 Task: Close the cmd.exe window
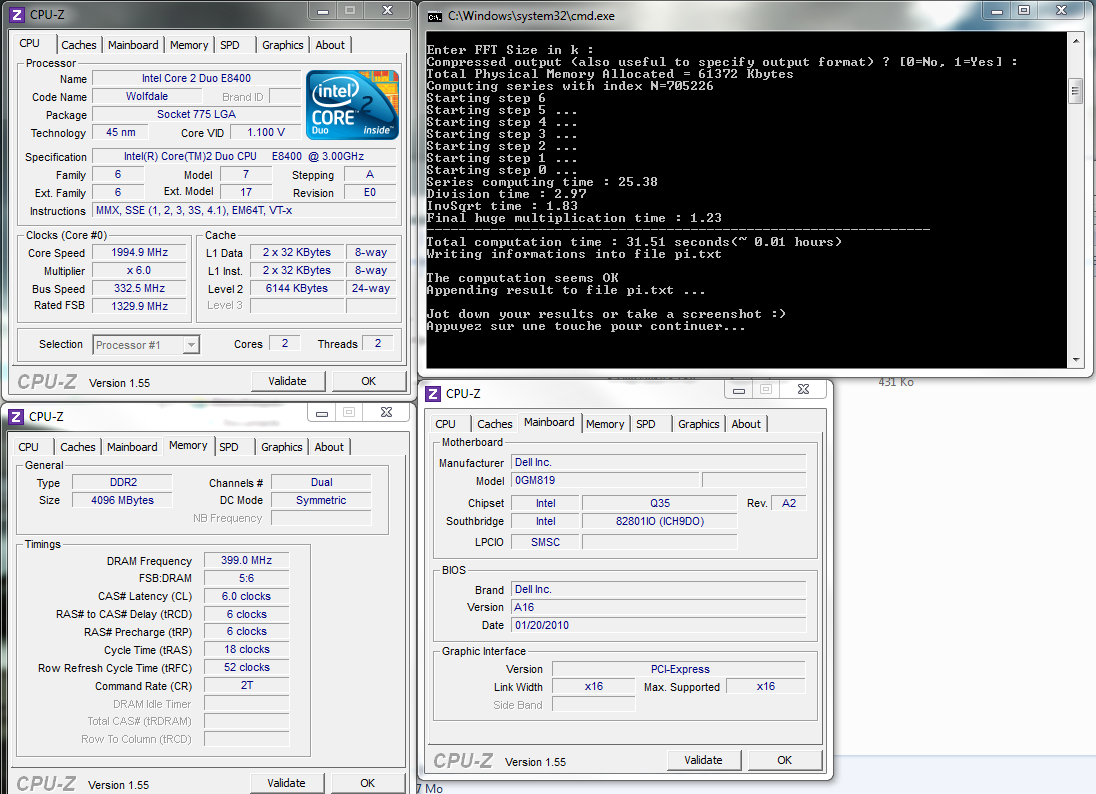1061,11
